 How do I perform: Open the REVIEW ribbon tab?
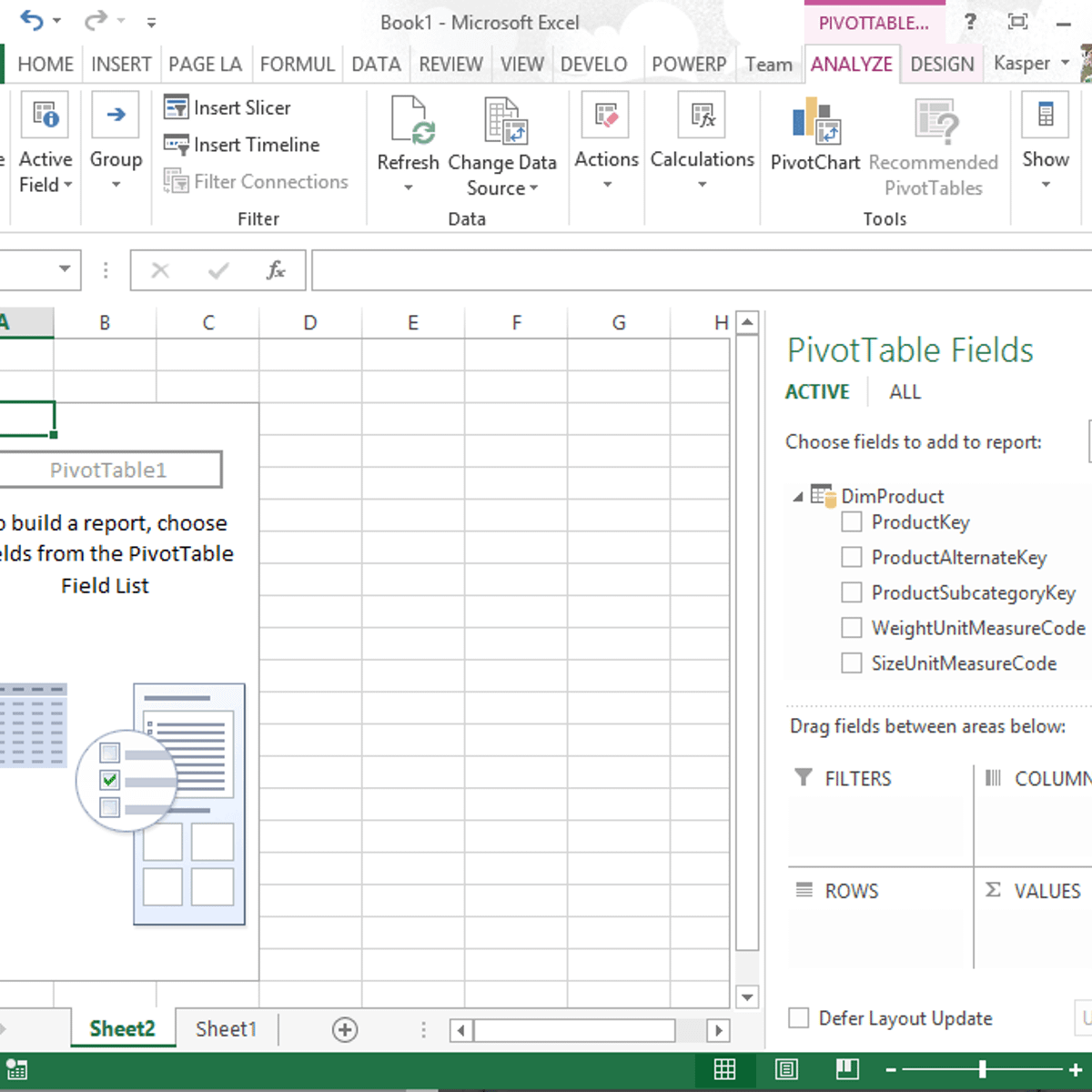pos(450,65)
